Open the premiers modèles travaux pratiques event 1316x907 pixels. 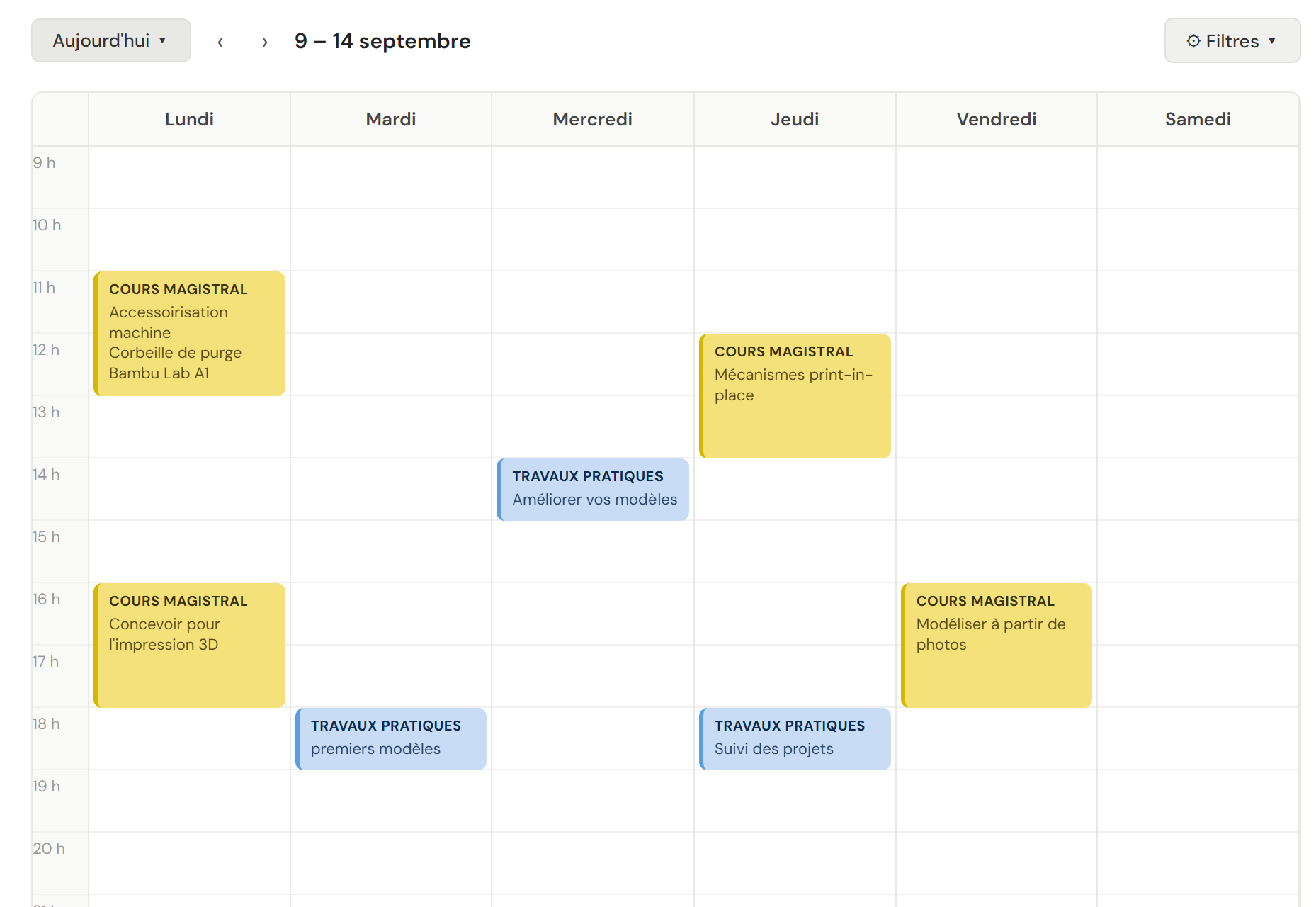tap(390, 738)
